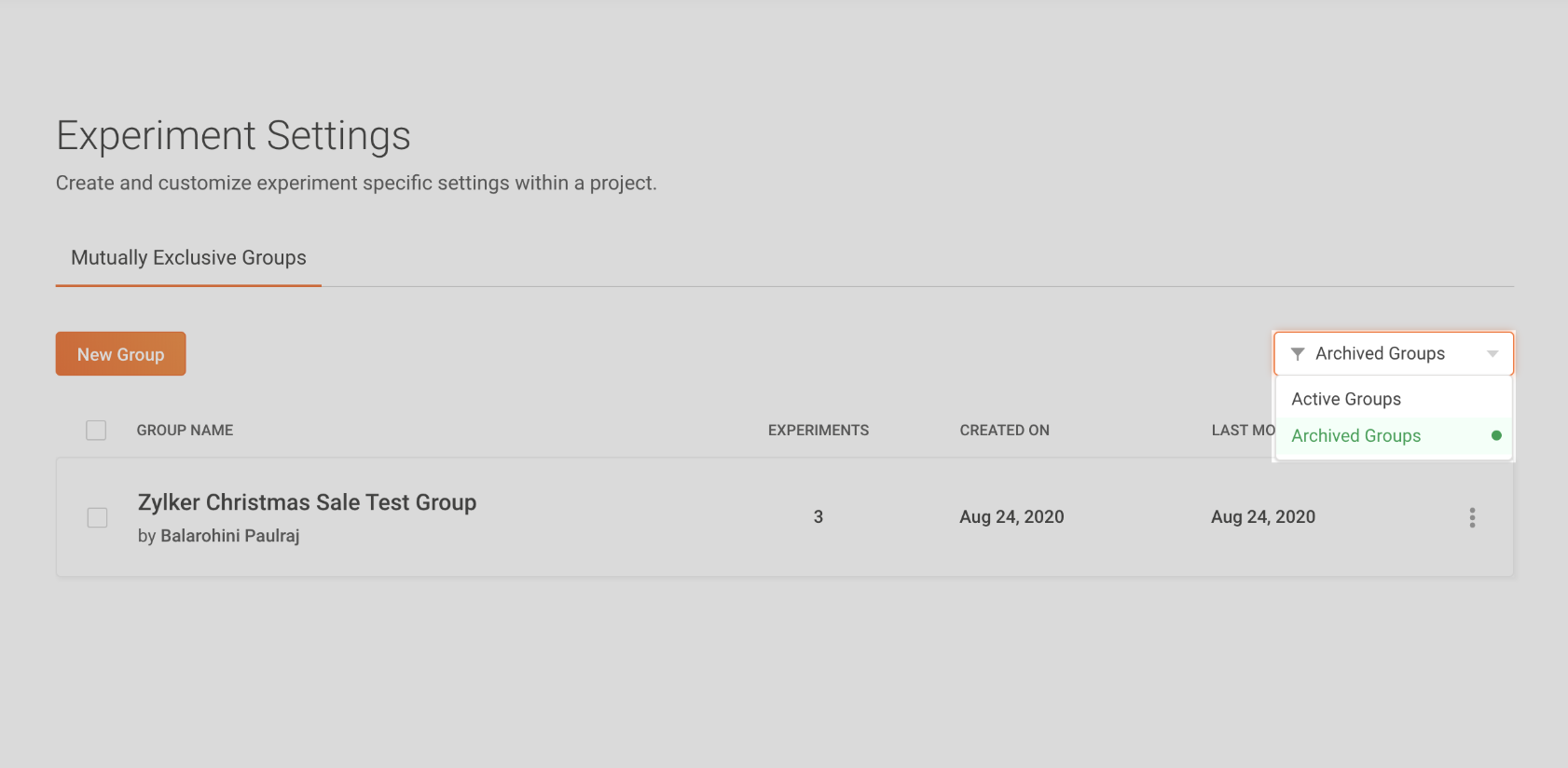Select the green-highlighted Archived Groups list option
The width and height of the screenshot is (1568, 768).
[x=1355, y=435]
